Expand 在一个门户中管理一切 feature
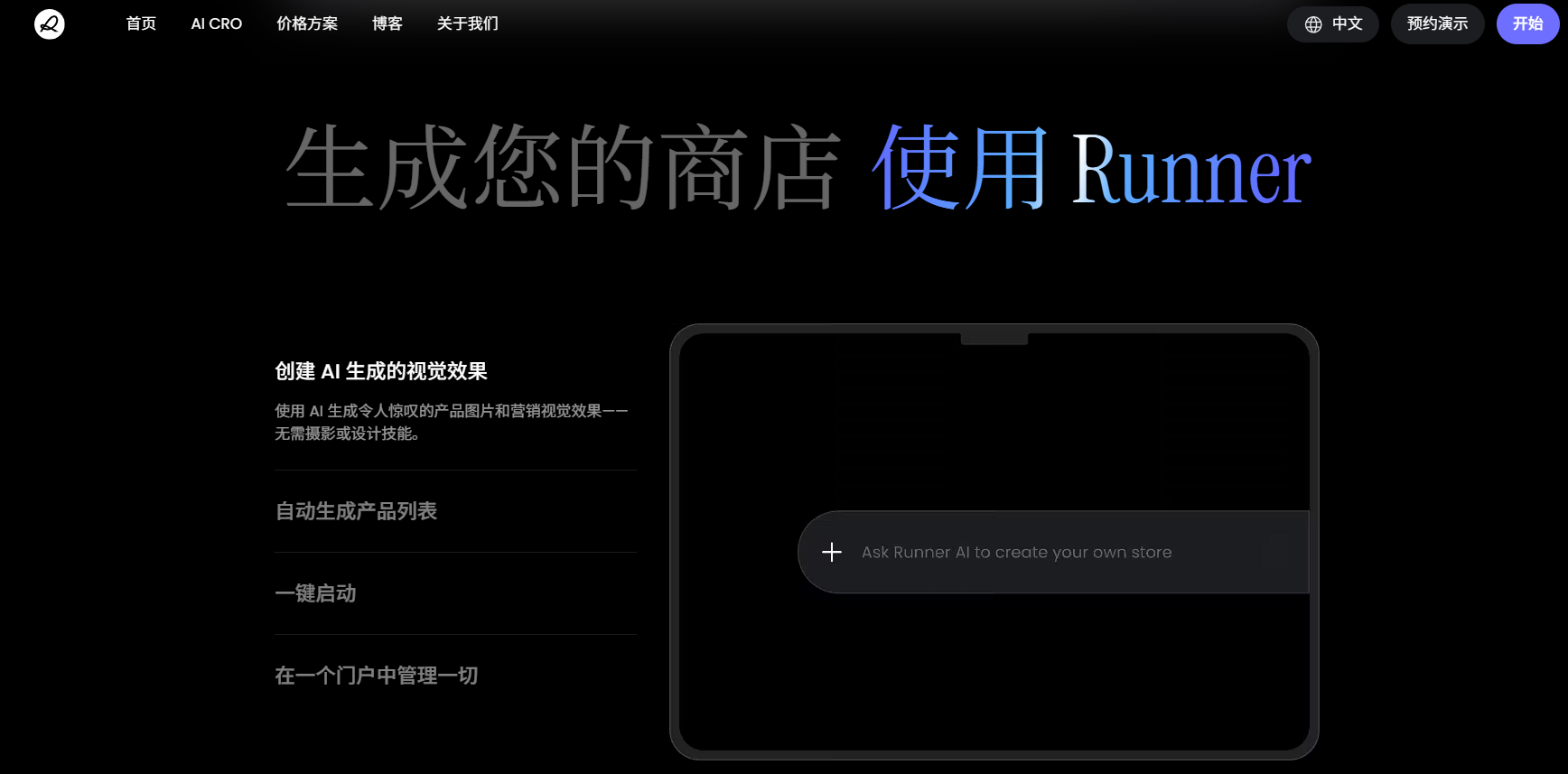1568x774 pixels. click(x=376, y=676)
